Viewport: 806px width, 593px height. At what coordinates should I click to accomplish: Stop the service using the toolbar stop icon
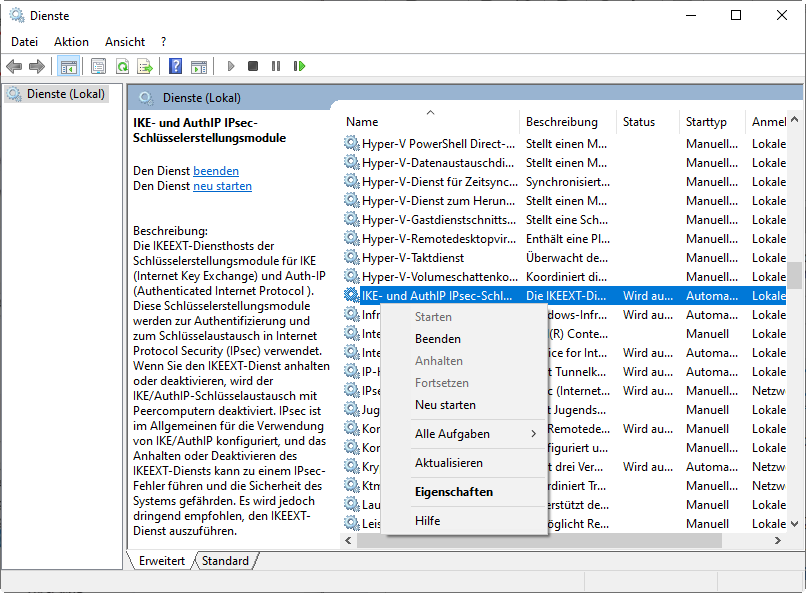pos(253,66)
